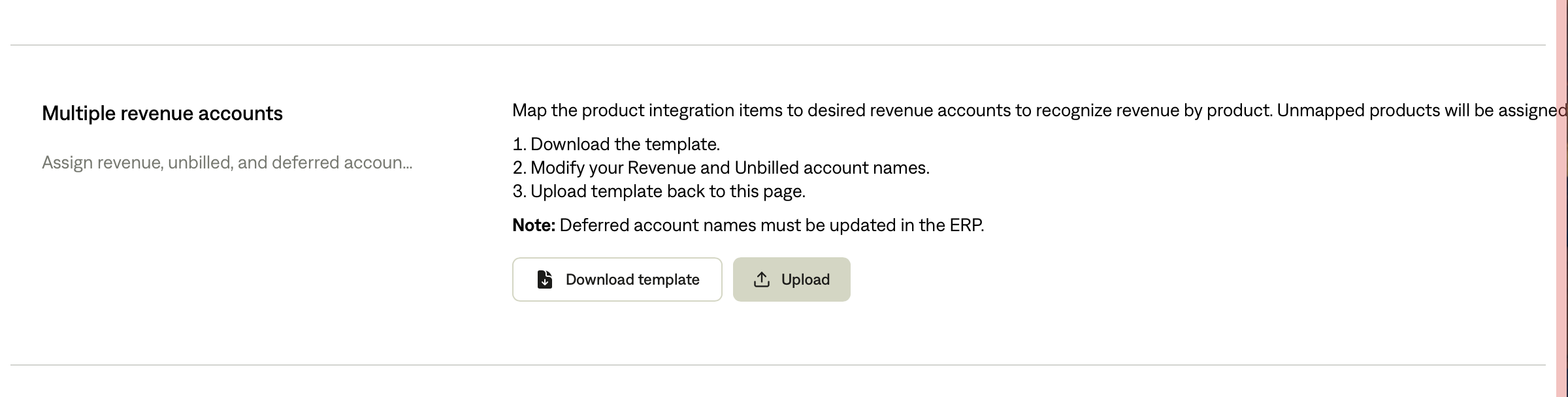This screenshot has height=397, width=1568.
Task: Click the 'Modify your Revenue and Unbilled' step
Action: point(729,168)
